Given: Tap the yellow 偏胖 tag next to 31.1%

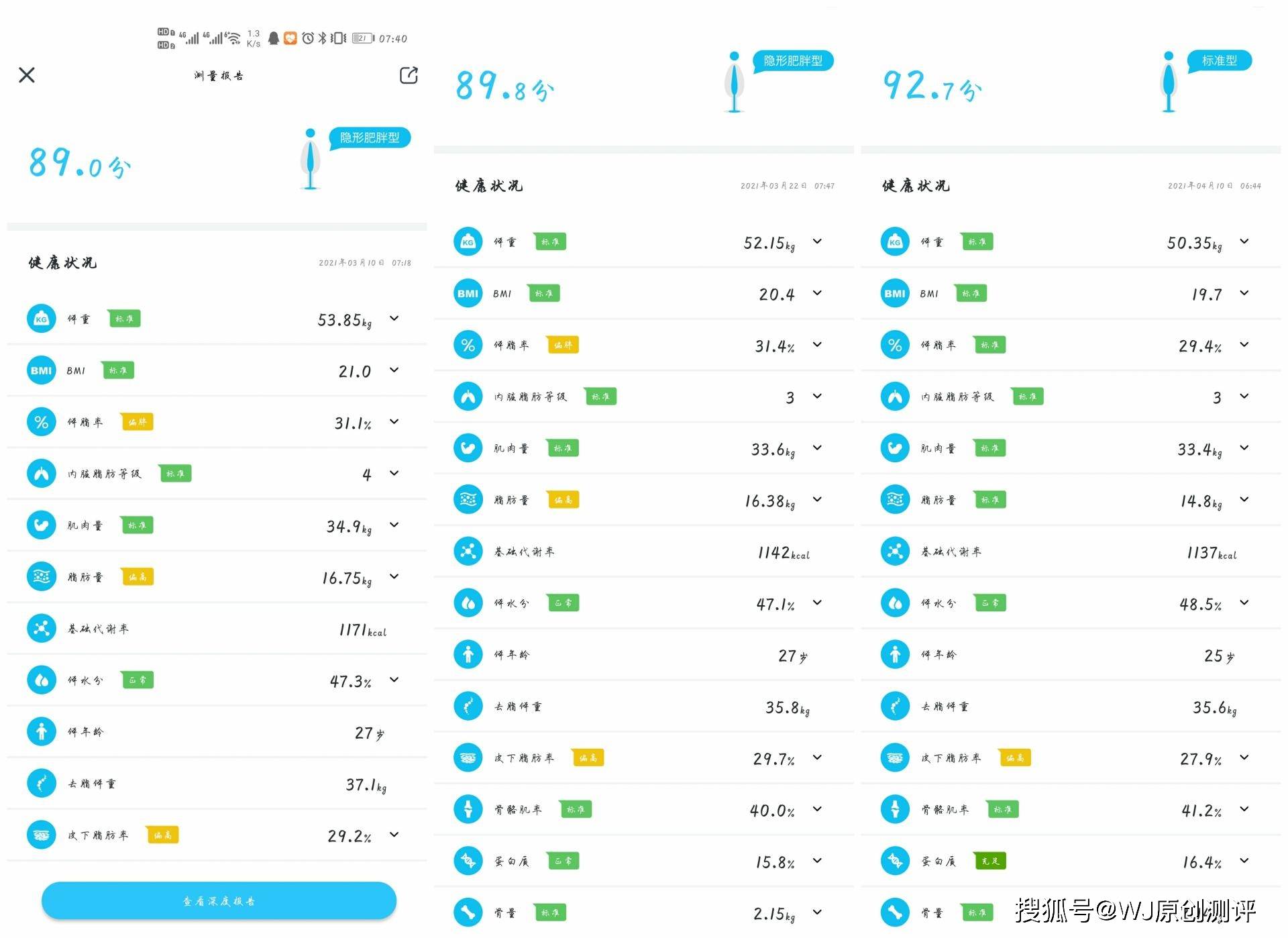Looking at the screenshot, I should [137, 422].
